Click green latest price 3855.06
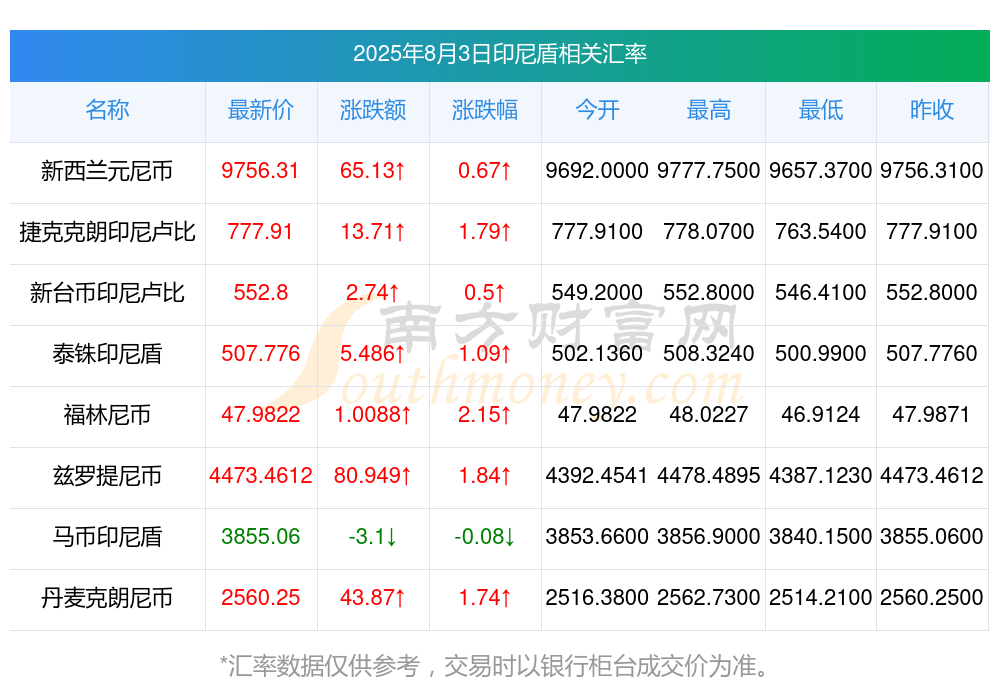Viewport: 1000px width, 698px height. point(260,537)
